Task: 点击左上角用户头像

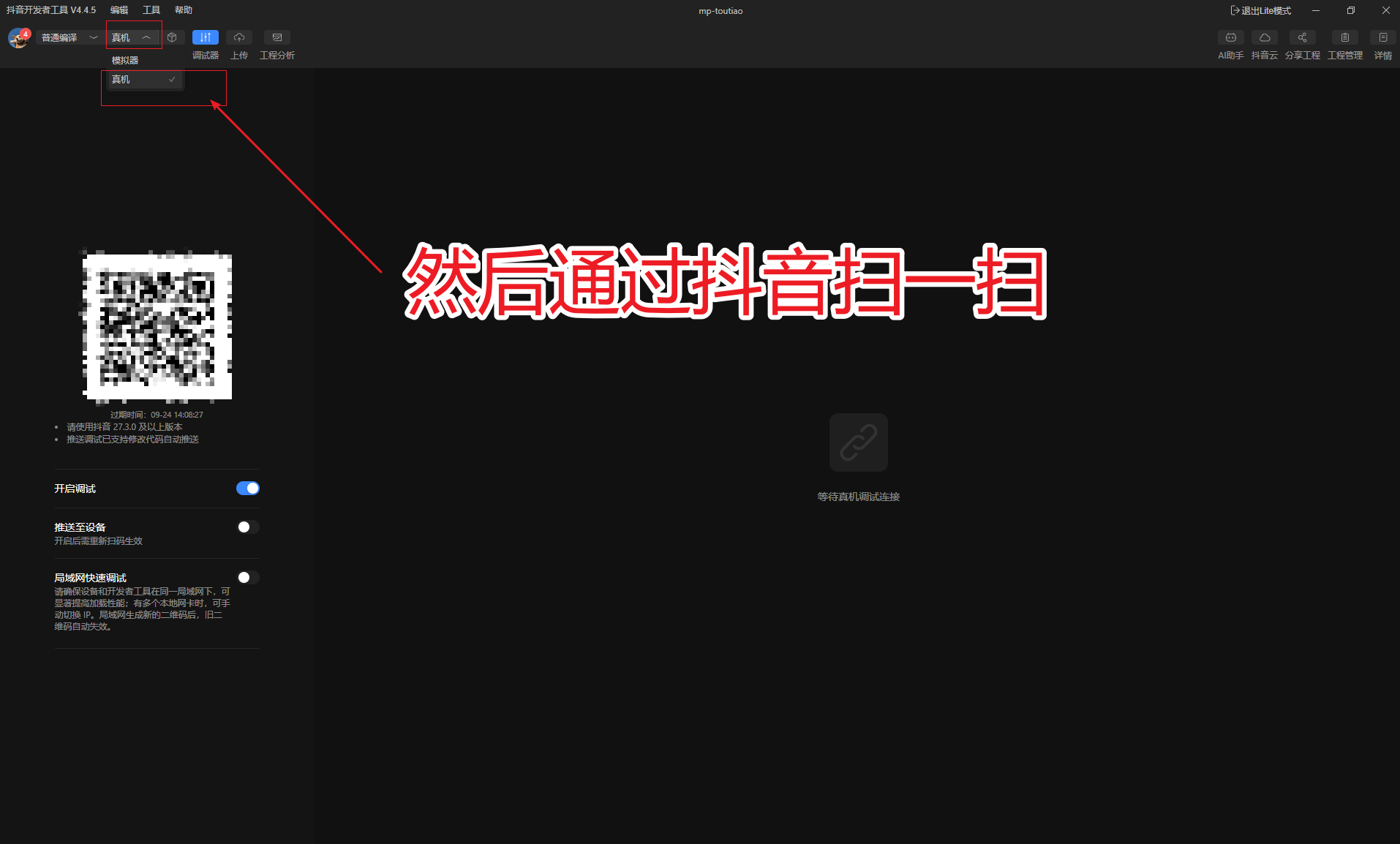Action: coord(18,38)
